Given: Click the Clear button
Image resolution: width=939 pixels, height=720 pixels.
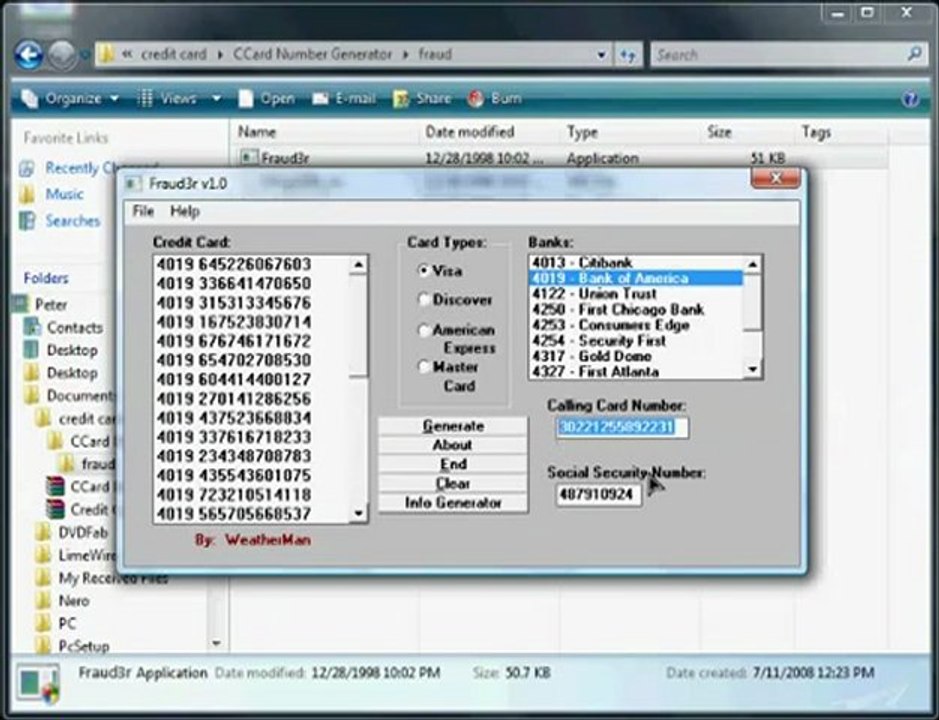Looking at the screenshot, I should pos(453,483).
